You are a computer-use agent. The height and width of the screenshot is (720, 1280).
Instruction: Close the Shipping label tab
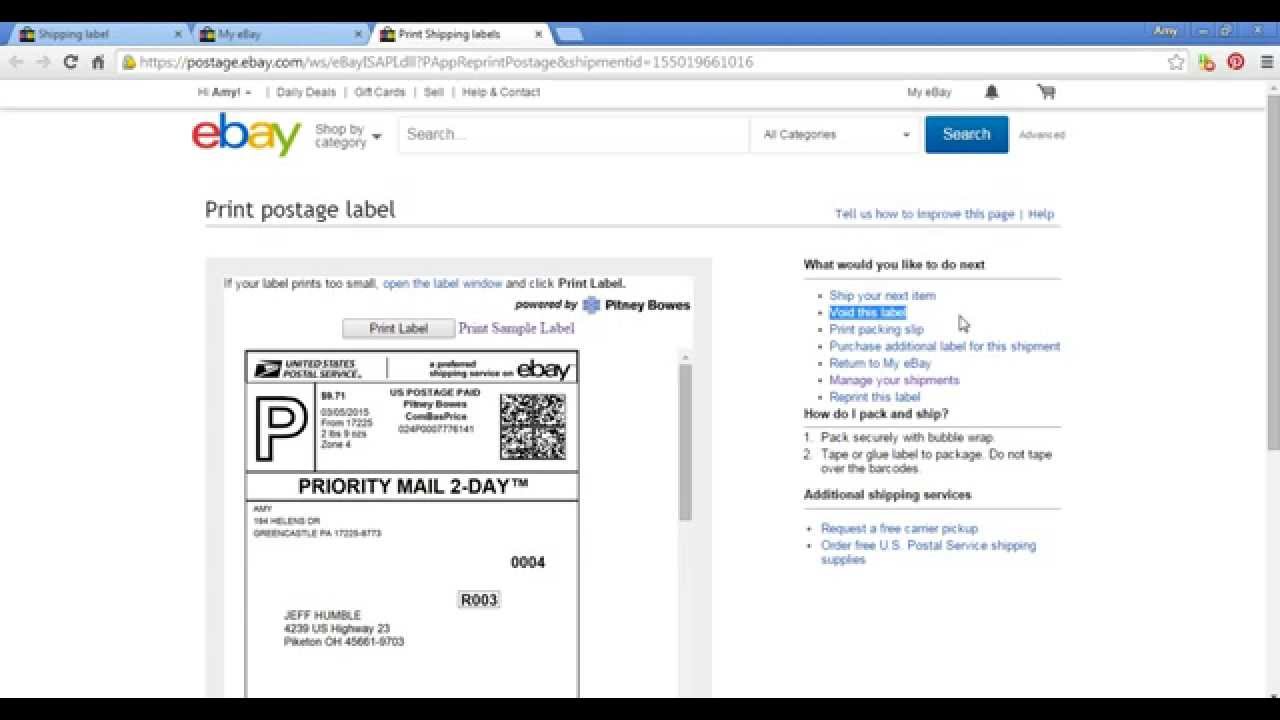178,34
